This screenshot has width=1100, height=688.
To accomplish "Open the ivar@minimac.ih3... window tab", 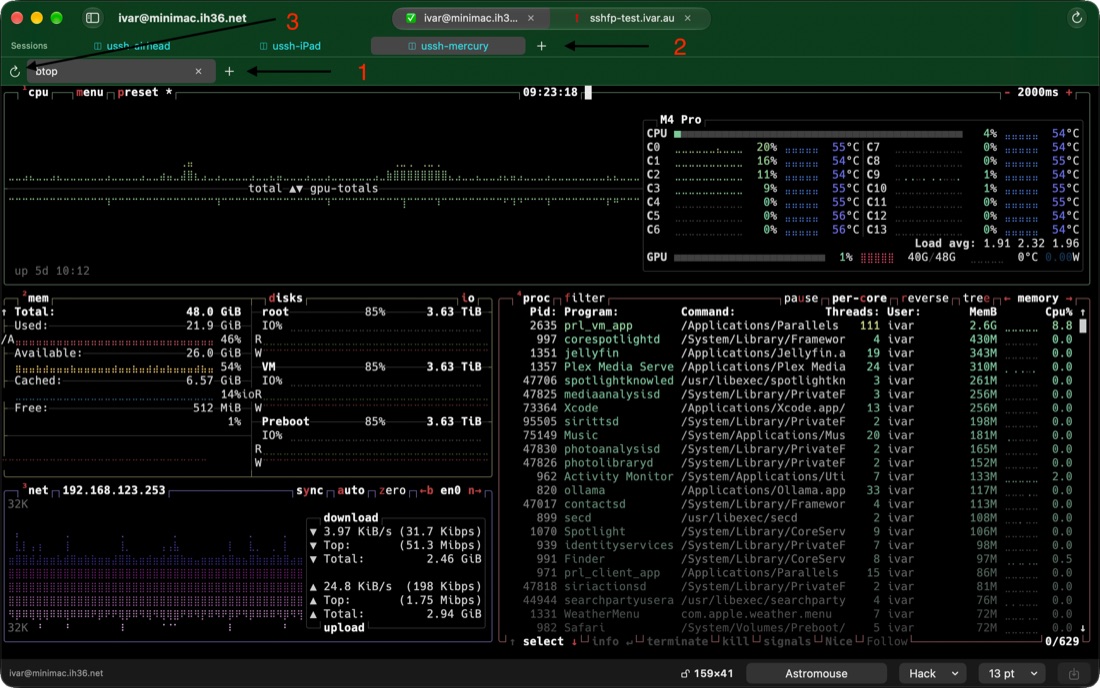I will click(x=470, y=18).
